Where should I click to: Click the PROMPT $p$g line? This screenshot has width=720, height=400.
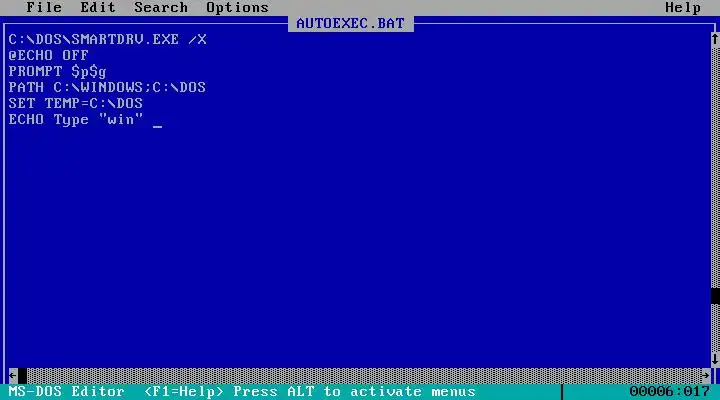[57, 72]
